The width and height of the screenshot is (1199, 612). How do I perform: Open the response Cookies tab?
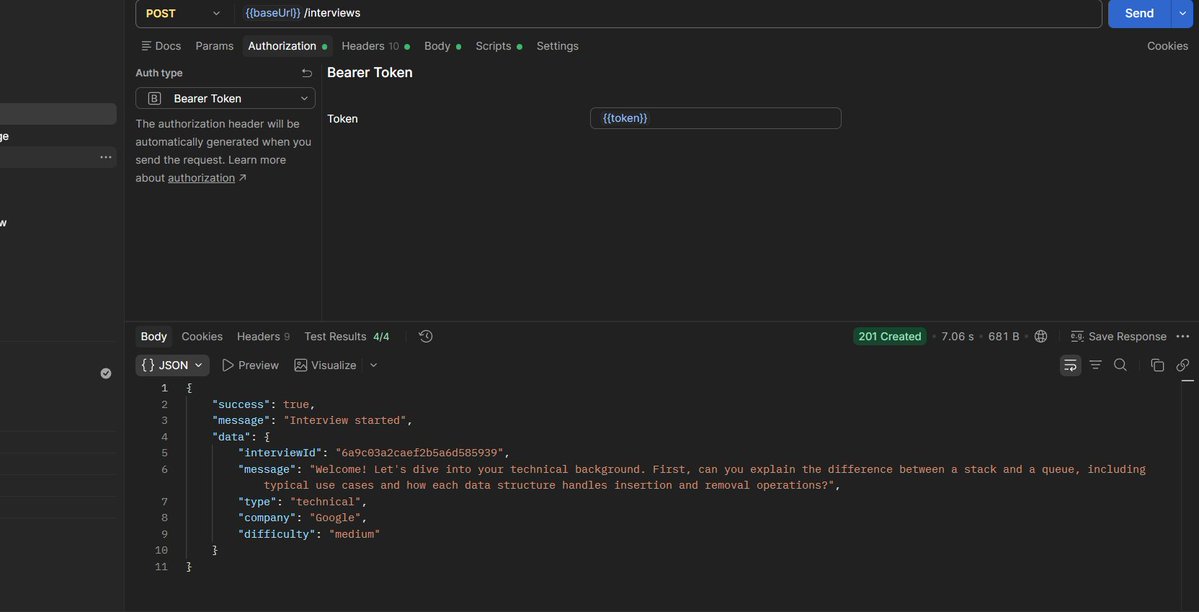point(202,337)
